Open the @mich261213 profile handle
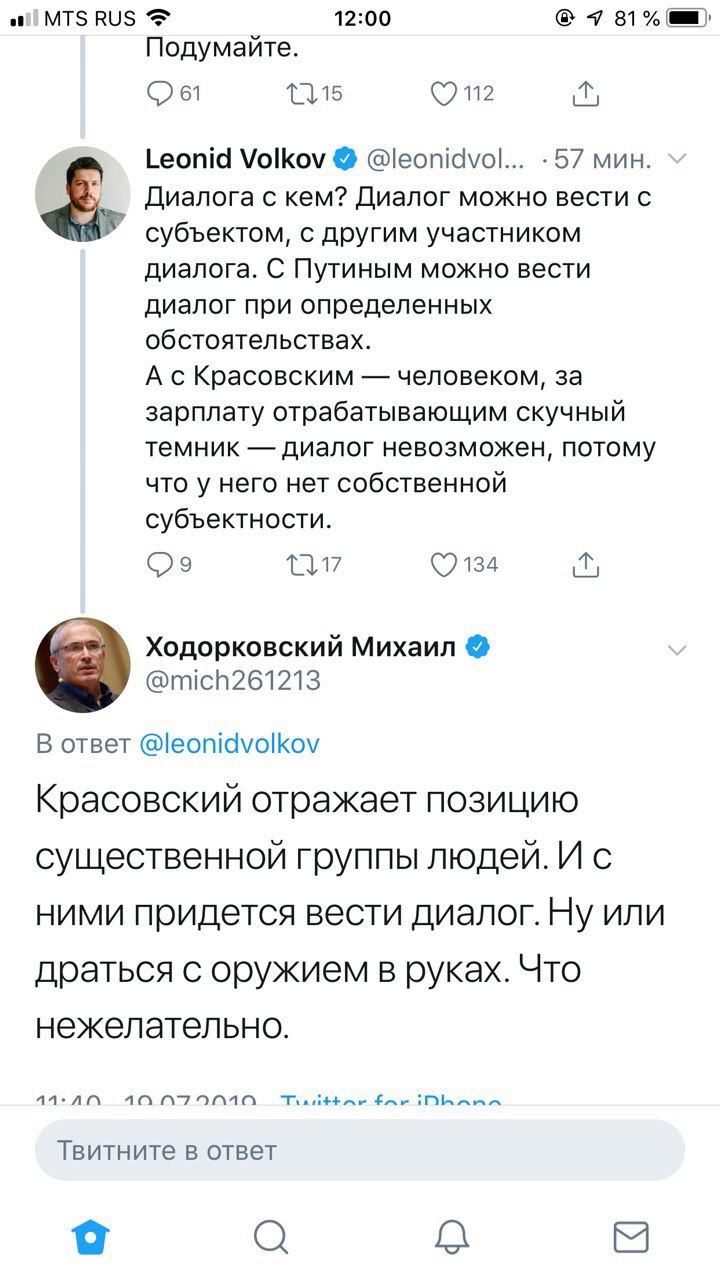 pos(233,681)
